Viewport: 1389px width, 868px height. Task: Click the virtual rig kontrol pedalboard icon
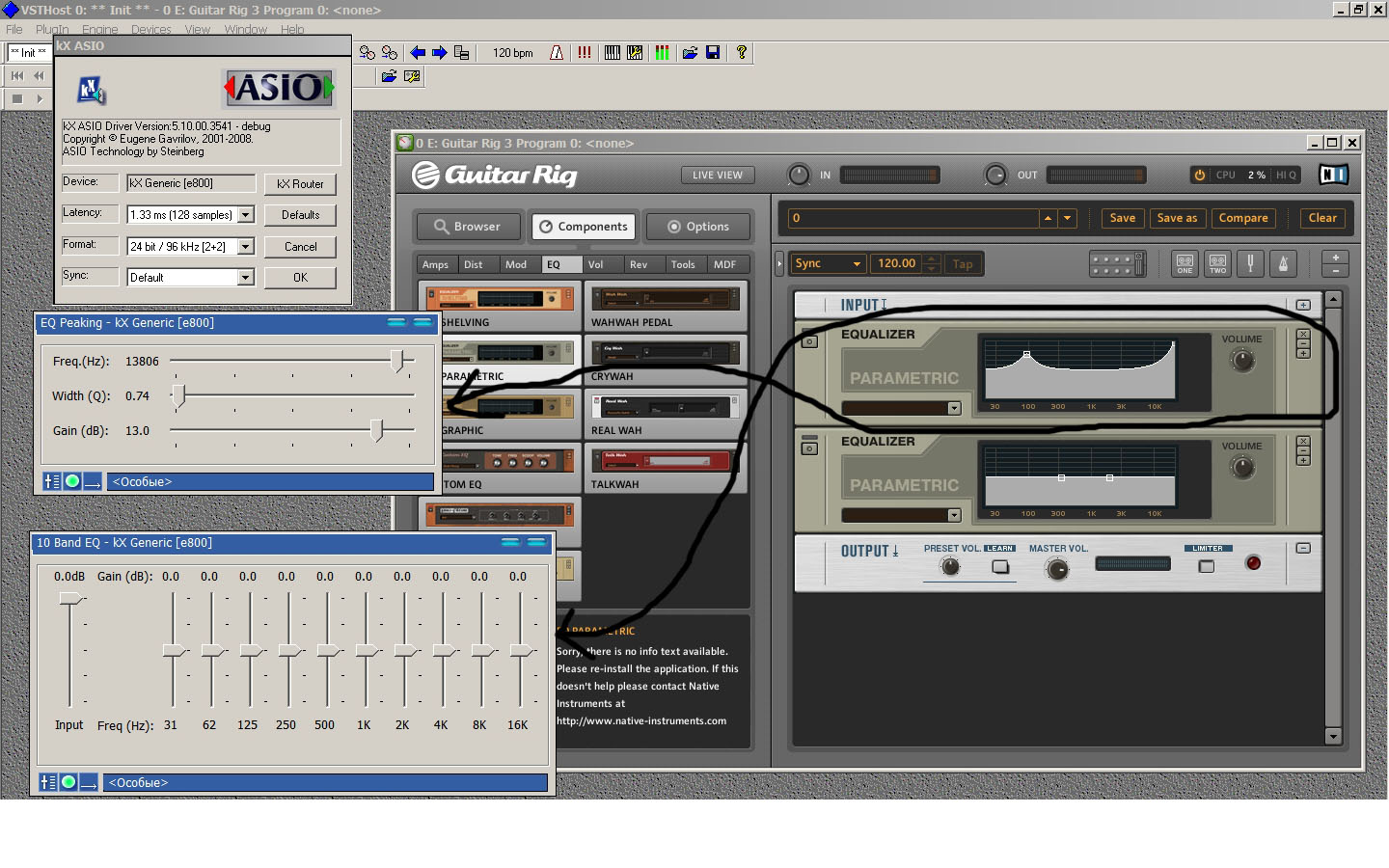pos(1117,263)
